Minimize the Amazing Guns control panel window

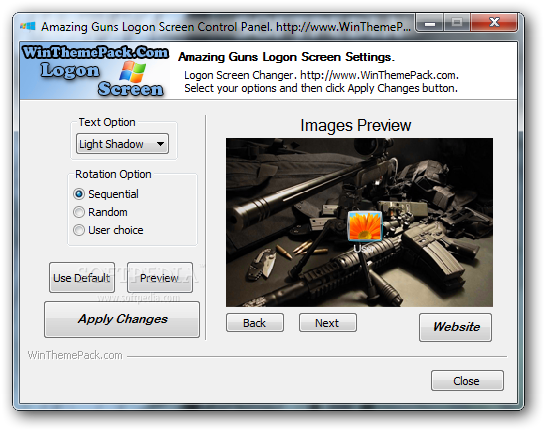click(430, 24)
